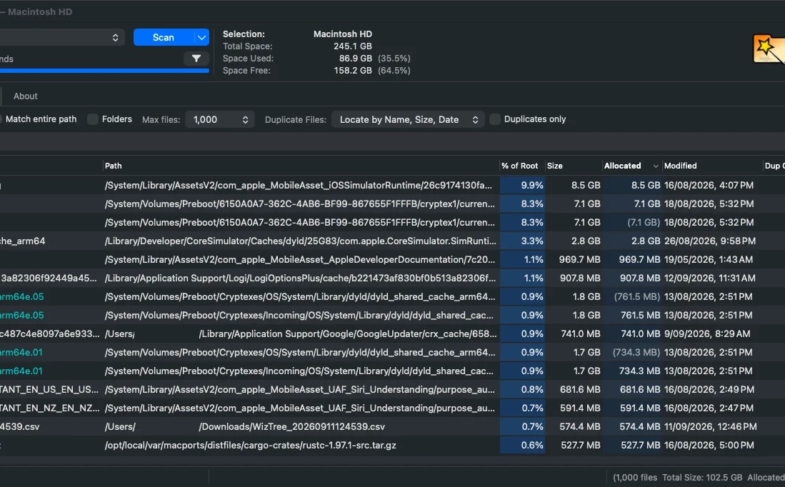Click the Total Space 245.1 GB value

coord(353,46)
